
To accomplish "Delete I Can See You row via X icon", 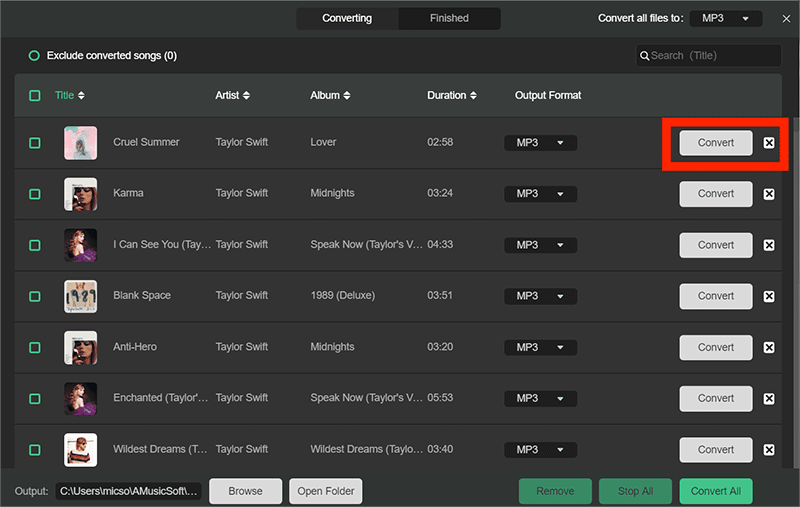I will coord(769,245).
